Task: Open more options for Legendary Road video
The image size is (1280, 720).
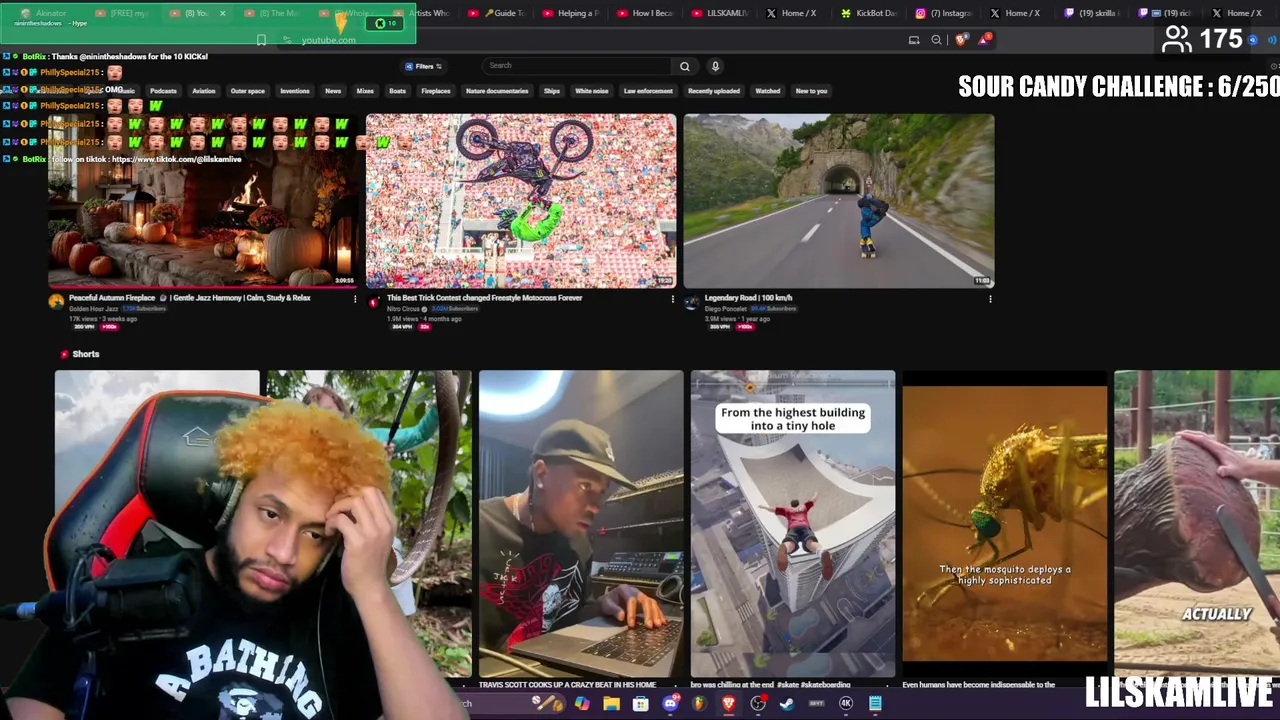Action: [990, 299]
